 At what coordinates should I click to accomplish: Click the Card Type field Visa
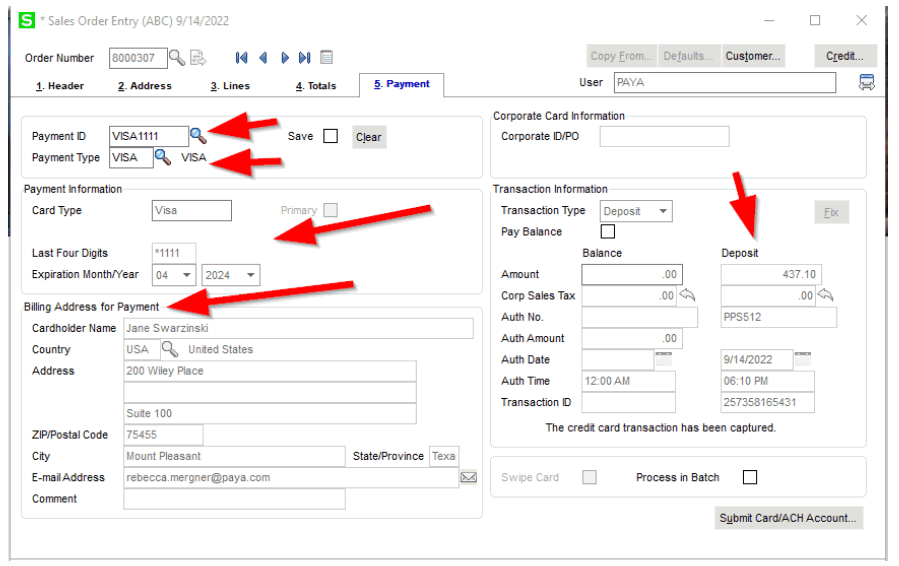191,210
